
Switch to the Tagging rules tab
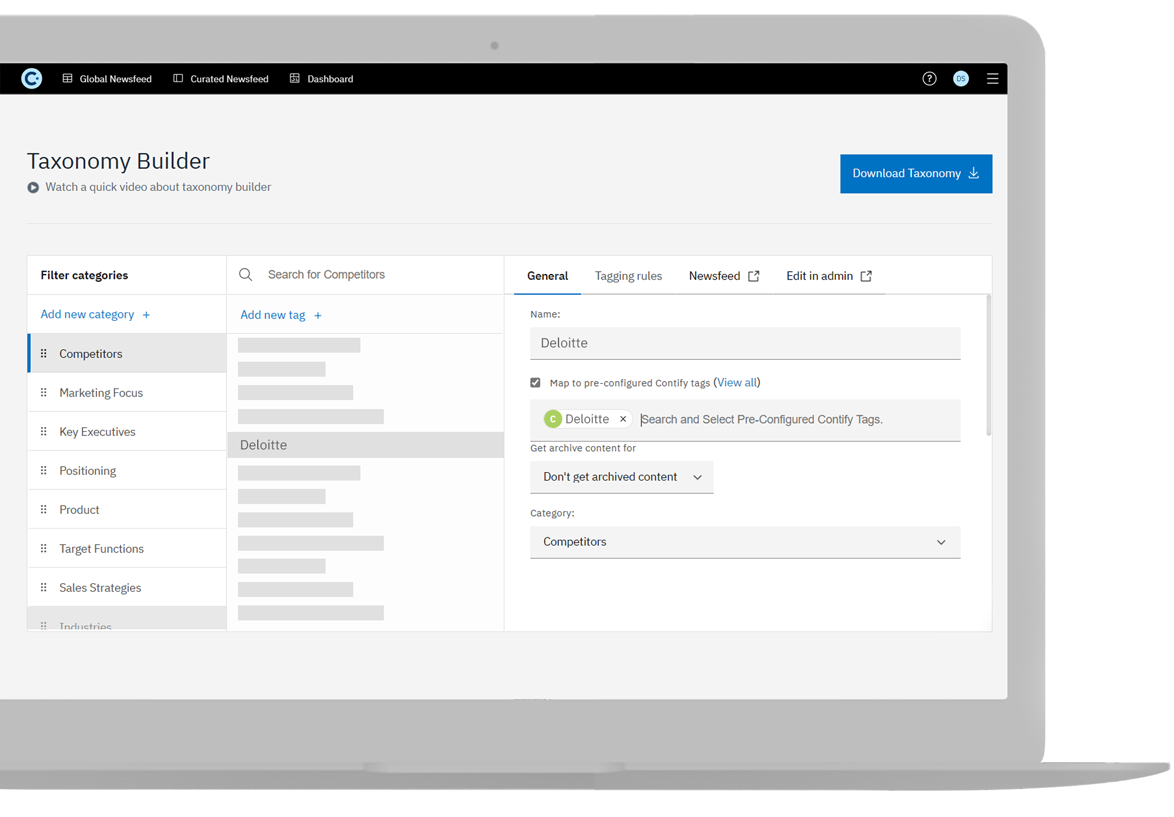click(x=628, y=276)
